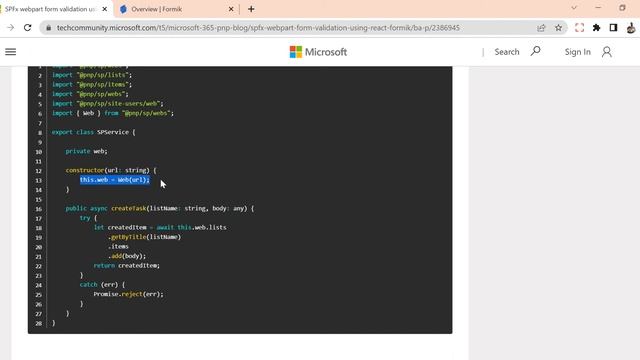The image size is (640, 360).
Task: Open the hamburger navigation menu
Action: (x=11, y=52)
